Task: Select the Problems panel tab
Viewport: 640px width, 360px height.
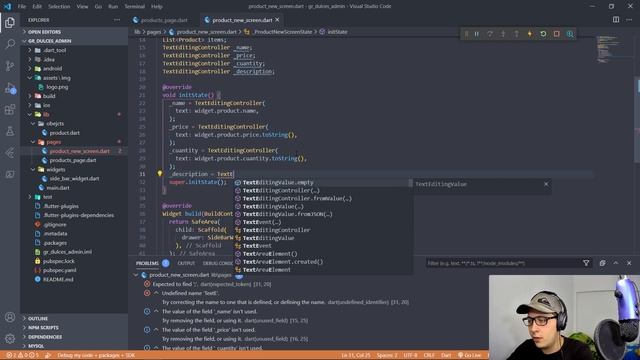Action: [147, 263]
